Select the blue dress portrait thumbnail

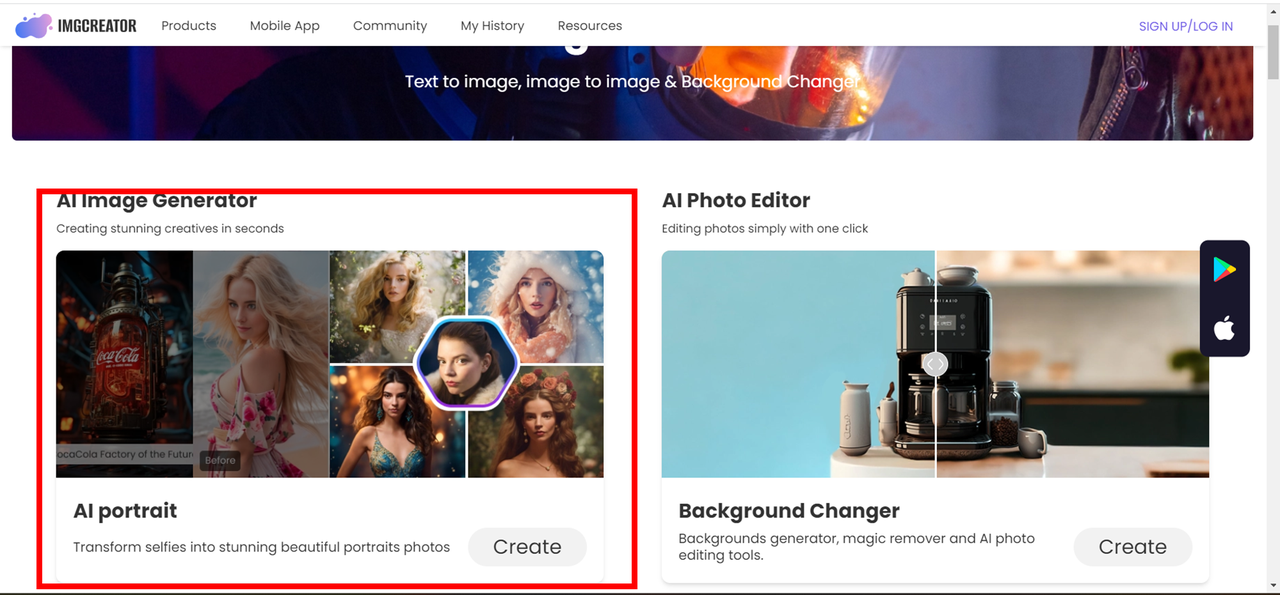coord(397,421)
